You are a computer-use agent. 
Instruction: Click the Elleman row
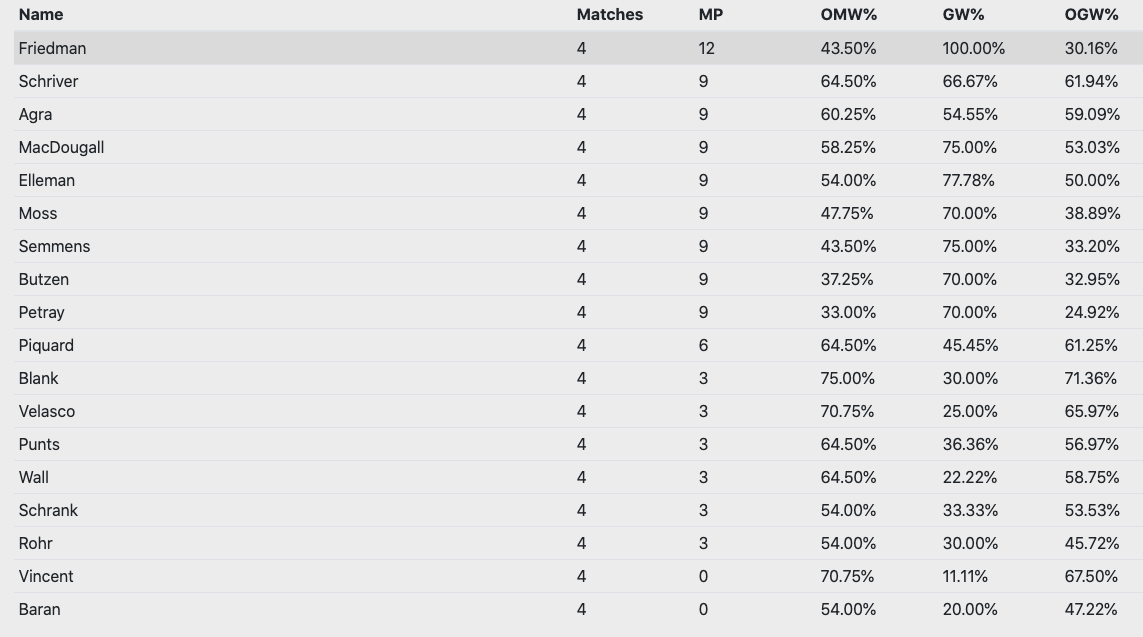pyautogui.click(x=46, y=180)
